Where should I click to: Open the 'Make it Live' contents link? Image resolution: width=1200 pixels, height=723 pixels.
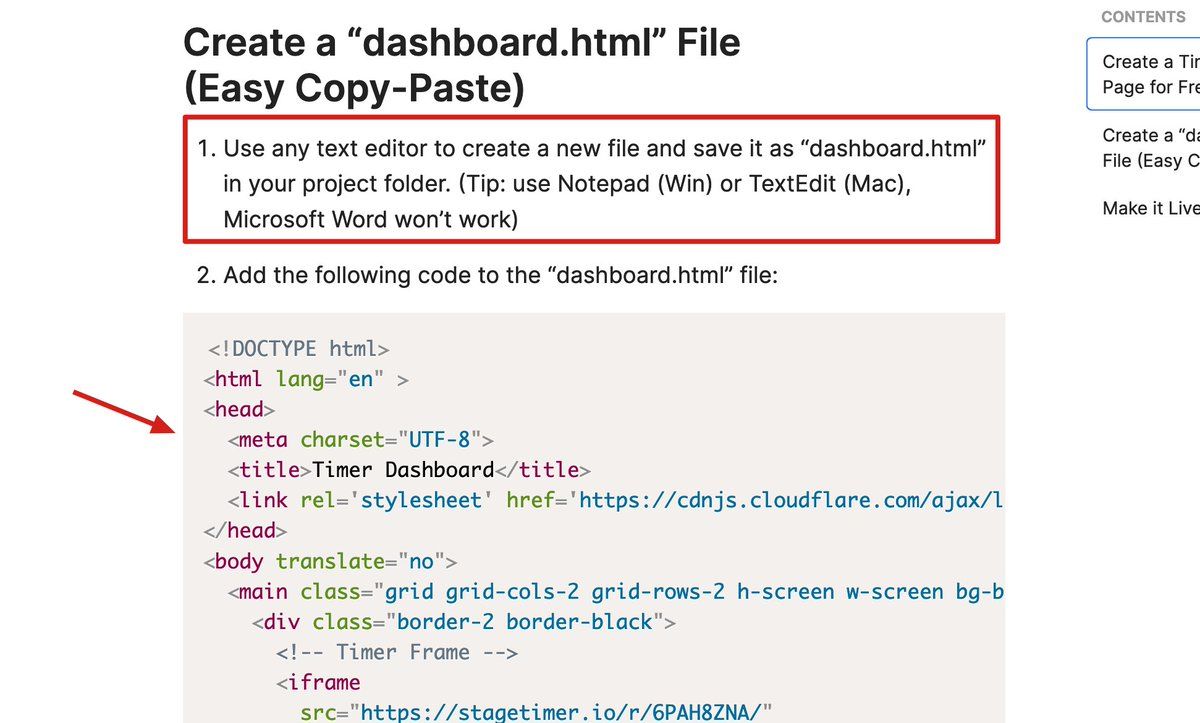click(1150, 208)
